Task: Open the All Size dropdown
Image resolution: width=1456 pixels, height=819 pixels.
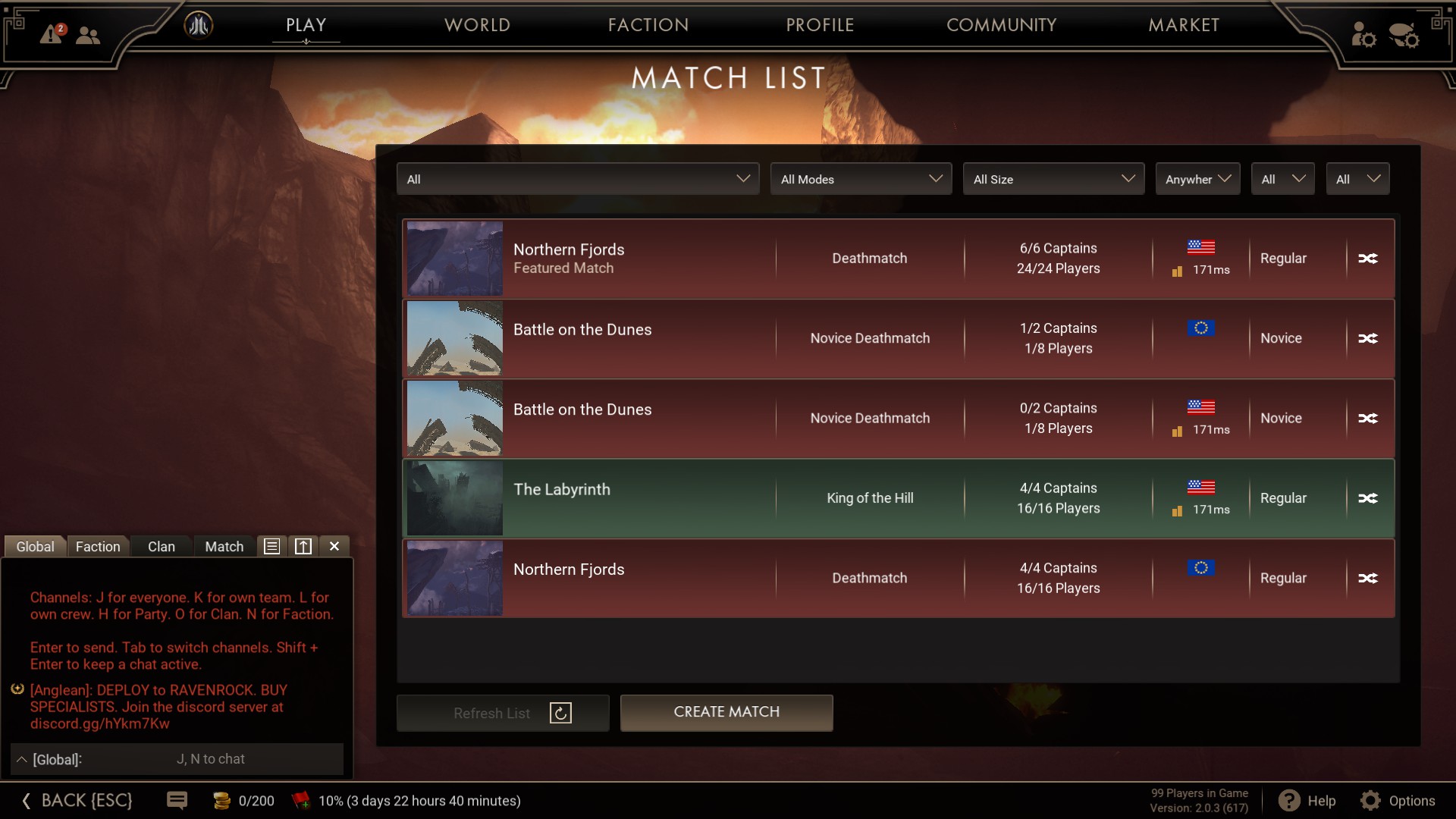Action: pyautogui.click(x=1053, y=179)
